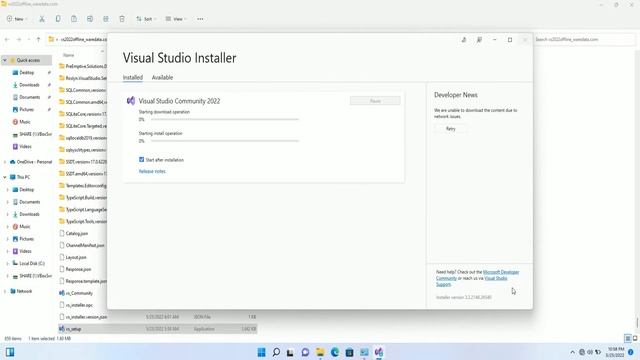The image size is (640, 360).
Task: Select the Catalog.json file
Action: pos(77,233)
